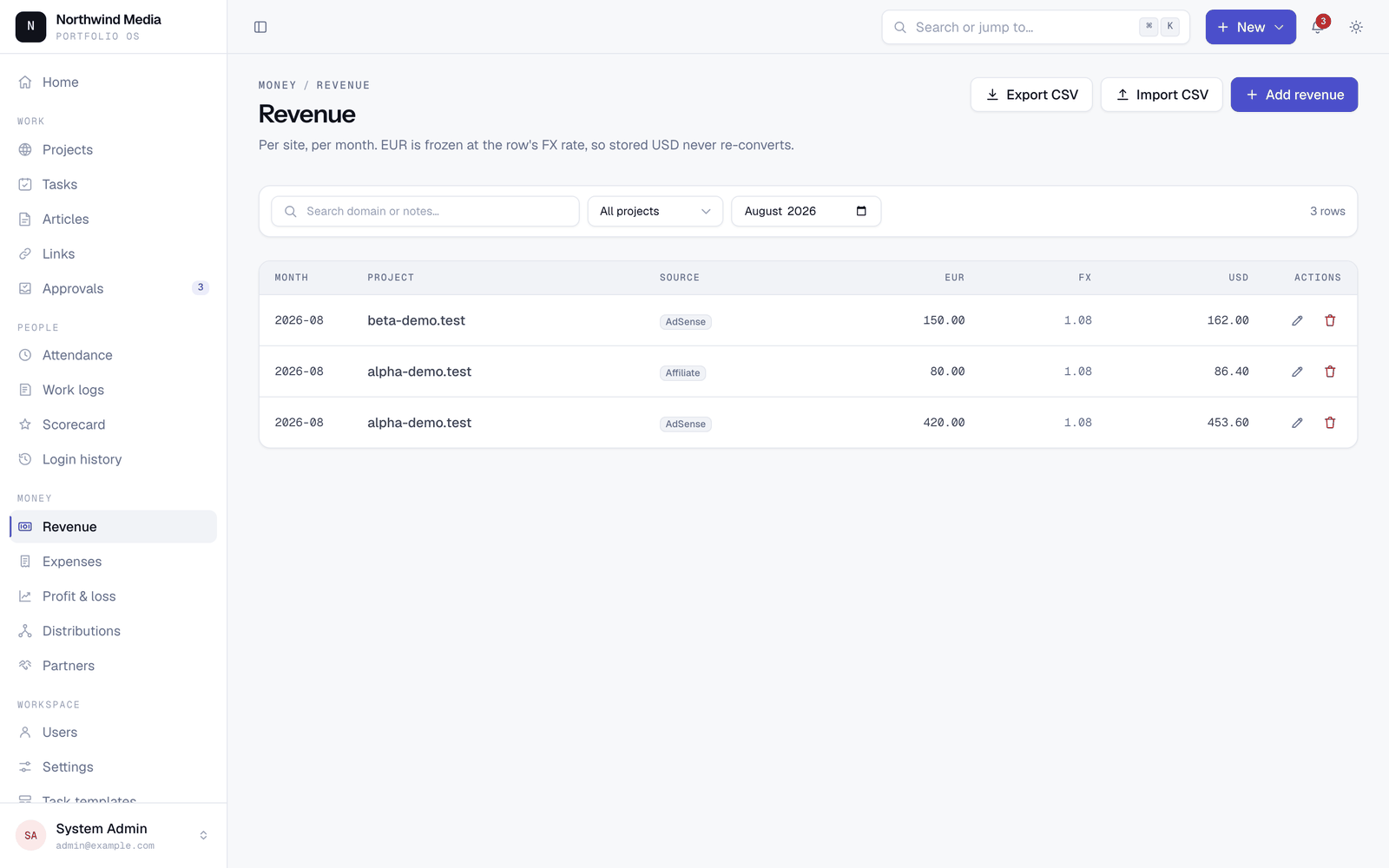
Task: Sort by the PROJECT column header
Action: coord(391,278)
